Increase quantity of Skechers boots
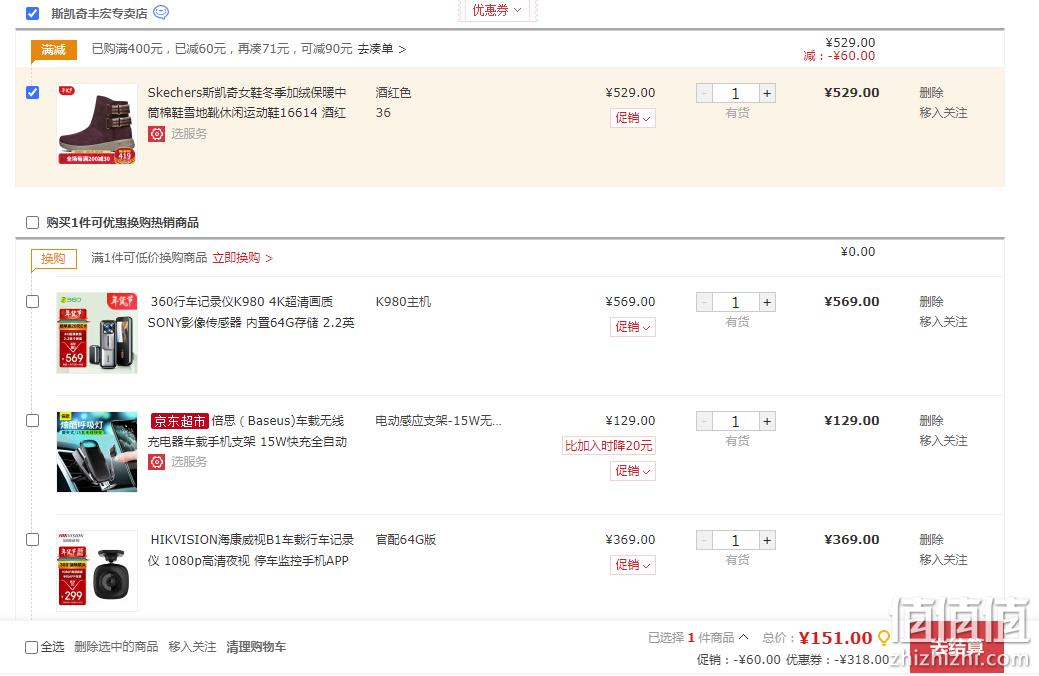 coord(767,93)
